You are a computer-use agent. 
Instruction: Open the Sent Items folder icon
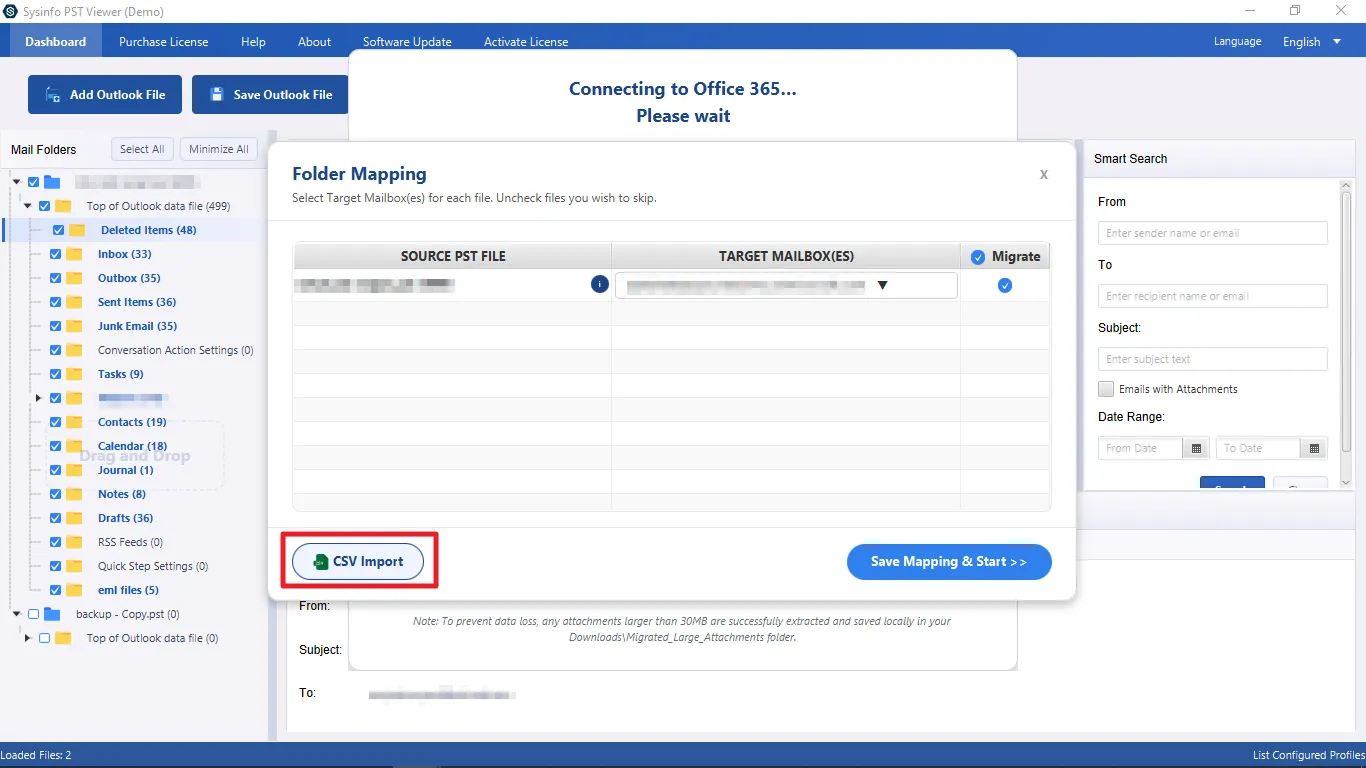pos(74,302)
